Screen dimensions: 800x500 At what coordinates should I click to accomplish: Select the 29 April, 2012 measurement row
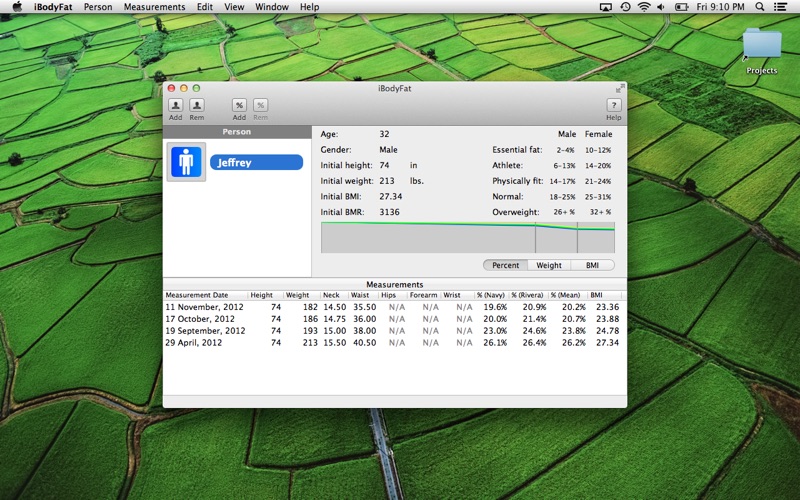pyautogui.click(x=394, y=342)
